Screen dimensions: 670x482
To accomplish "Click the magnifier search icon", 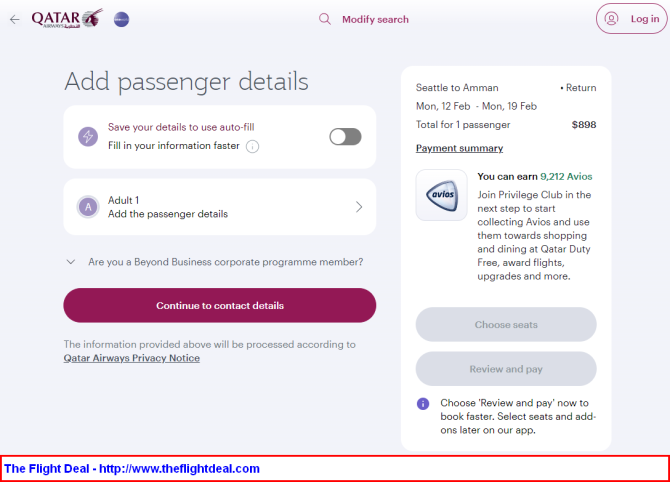I will (325, 19).
